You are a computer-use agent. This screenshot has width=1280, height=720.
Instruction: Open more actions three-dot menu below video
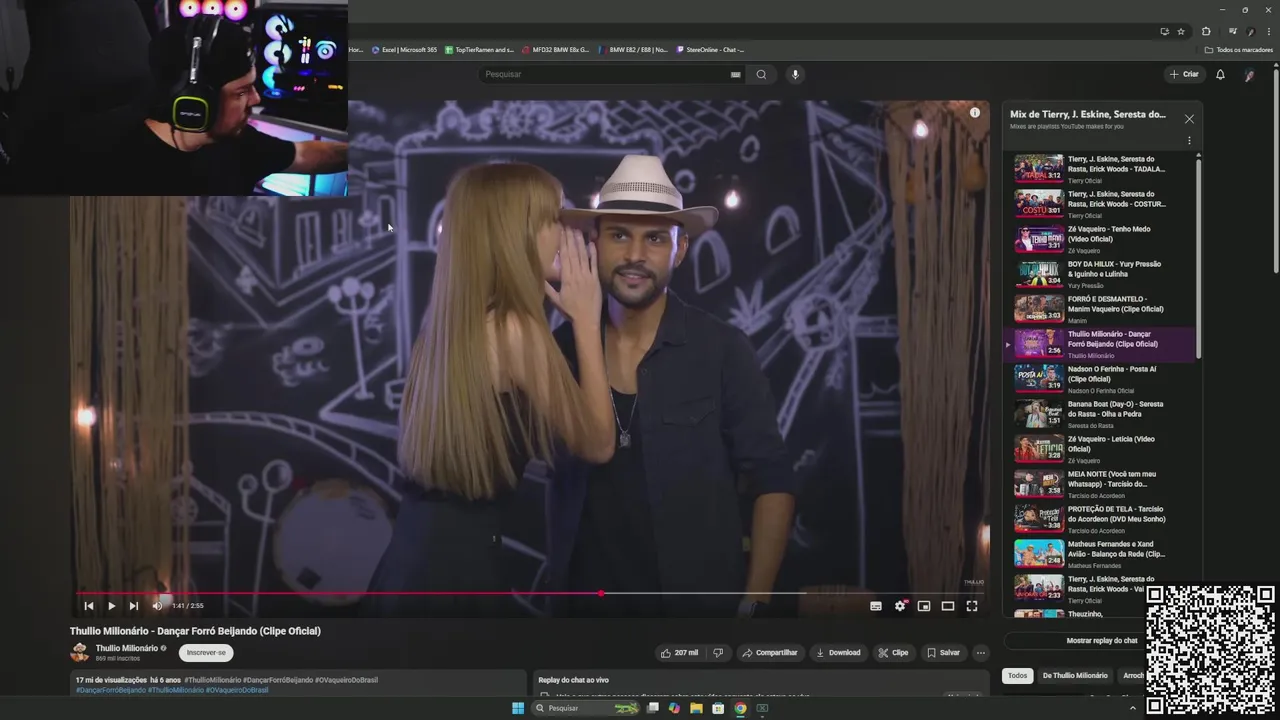pyautogui.click(x=980, y=653)
